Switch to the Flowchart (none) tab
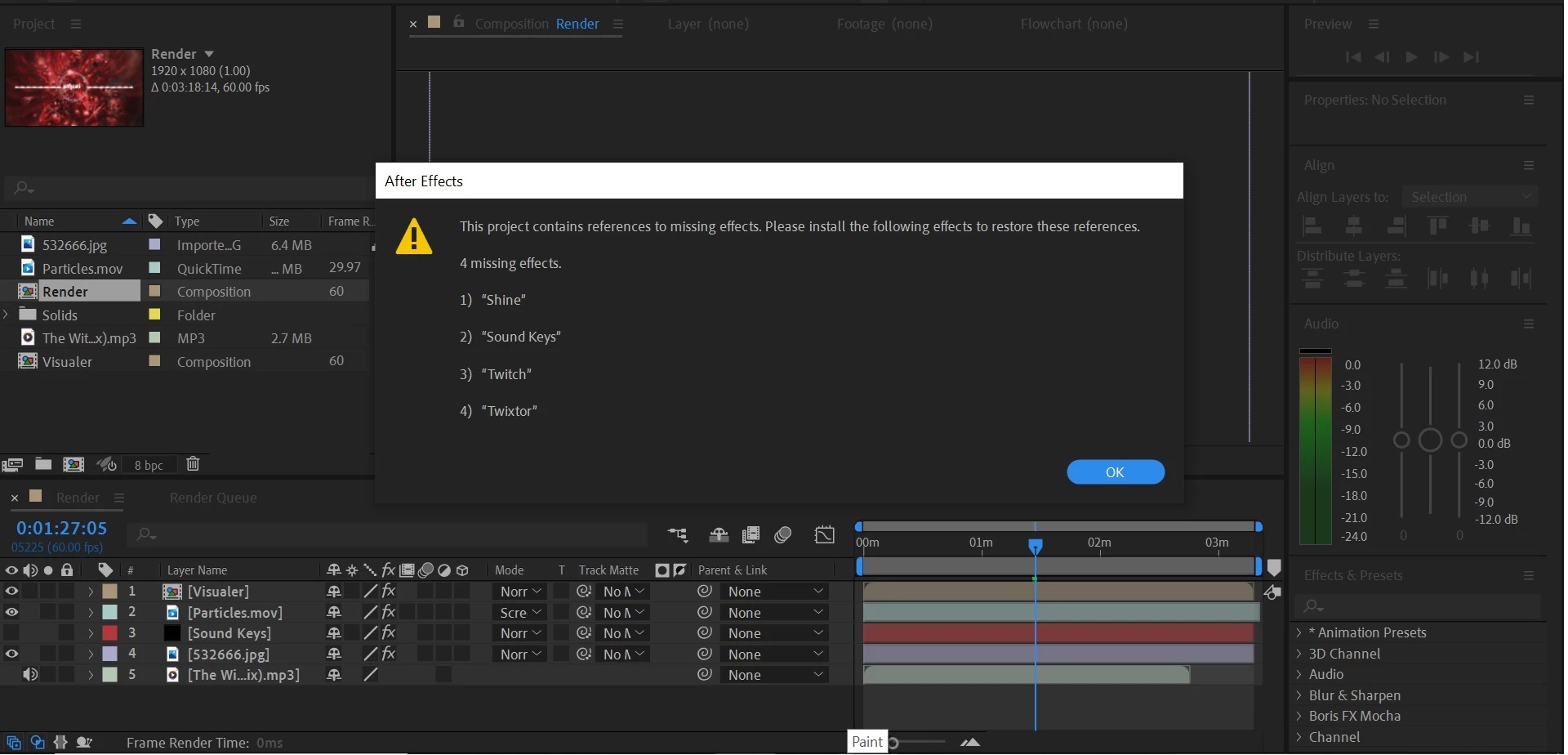This screenshot has width=1568, height=755. [1074, 24]
